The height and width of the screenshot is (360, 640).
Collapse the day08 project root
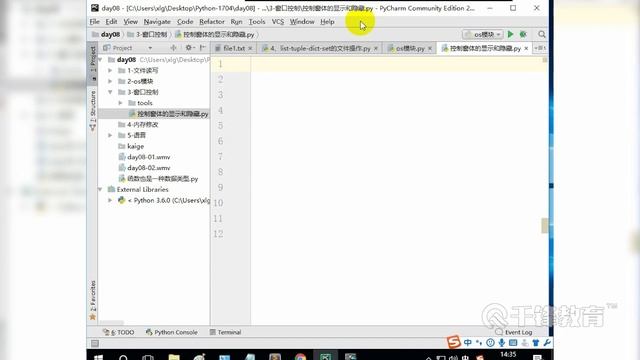[x=100, y=60]
